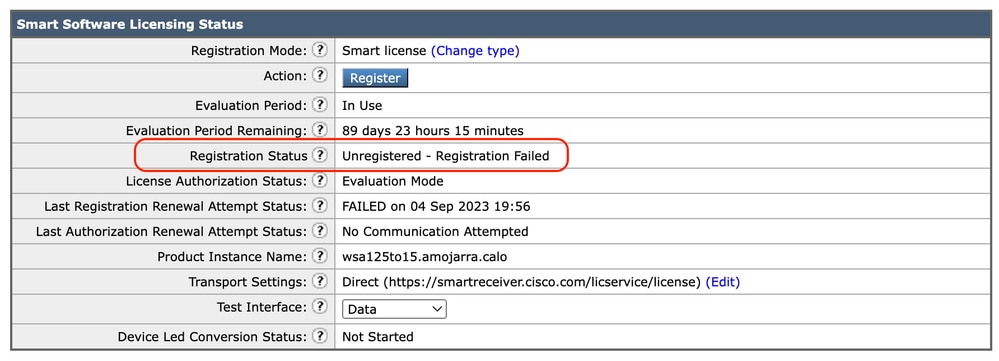
Task: Open help icon beside Registration Mode
Action: pos(320,50)
